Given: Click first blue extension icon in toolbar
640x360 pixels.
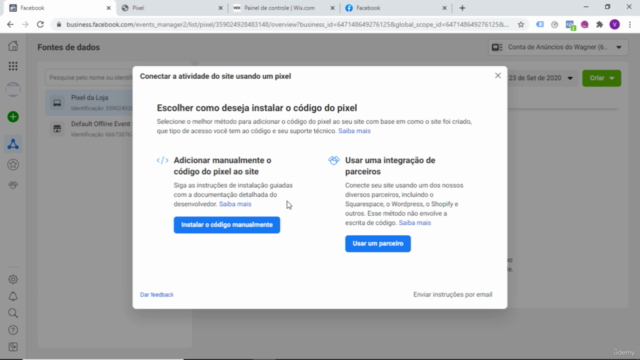Looking at the screenshot, I should [x=540, y=24].
